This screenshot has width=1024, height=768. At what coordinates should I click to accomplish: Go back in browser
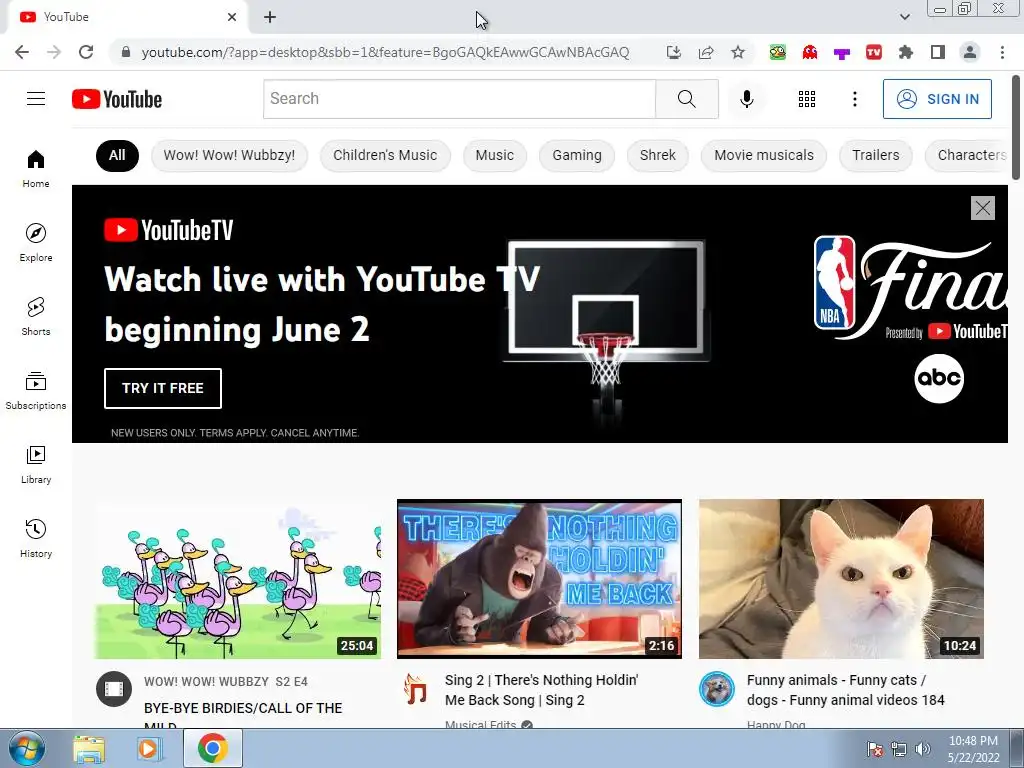[22, 52]
